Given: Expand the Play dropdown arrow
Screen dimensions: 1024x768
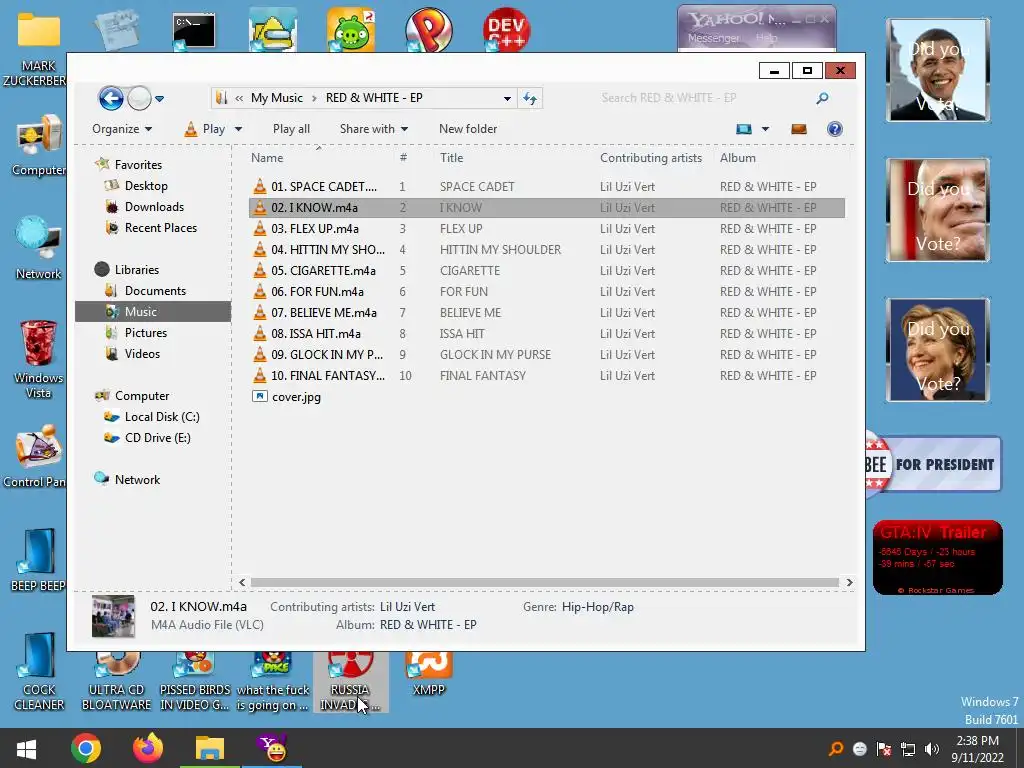Looking at the screenshot, I should tap(238, 129).
